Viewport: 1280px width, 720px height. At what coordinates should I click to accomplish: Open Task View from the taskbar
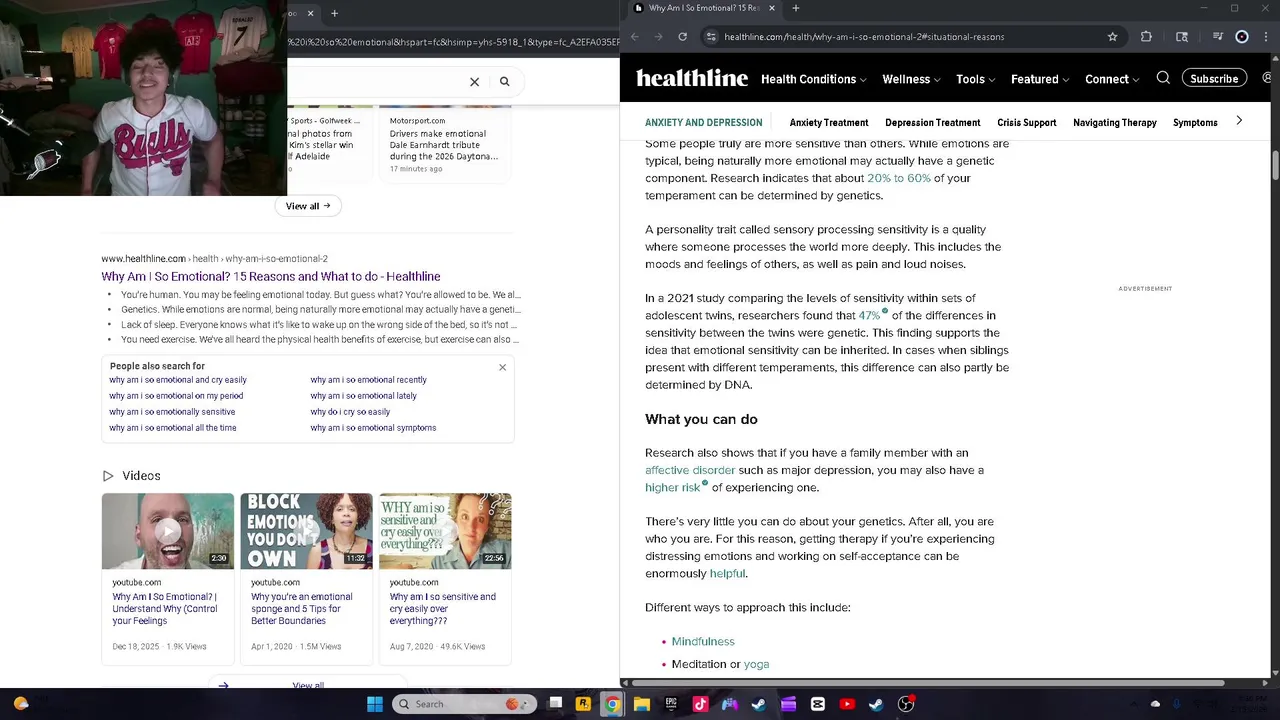coord(555,703)
